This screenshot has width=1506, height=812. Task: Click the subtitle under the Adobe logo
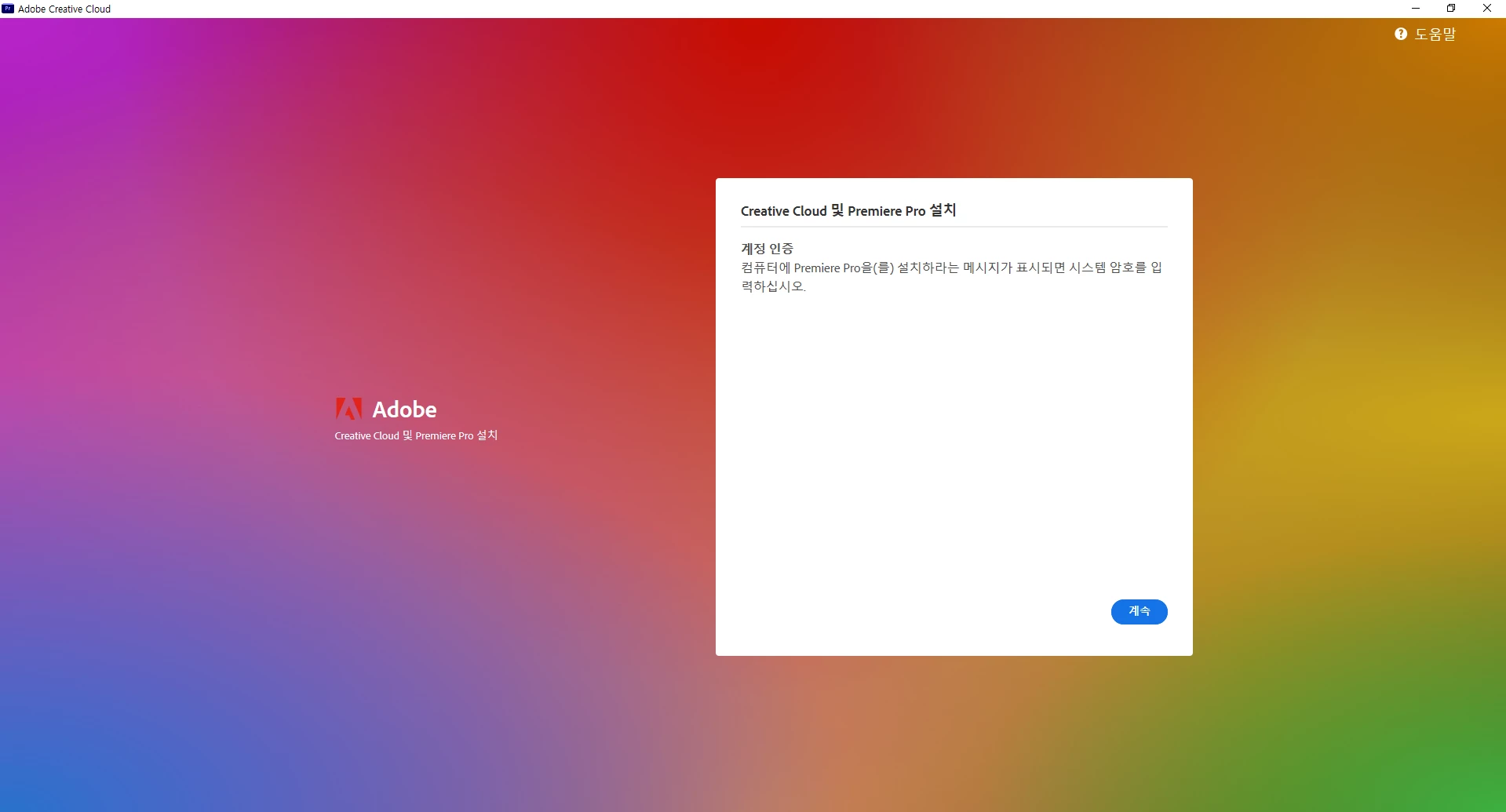(x=416, y=435)
